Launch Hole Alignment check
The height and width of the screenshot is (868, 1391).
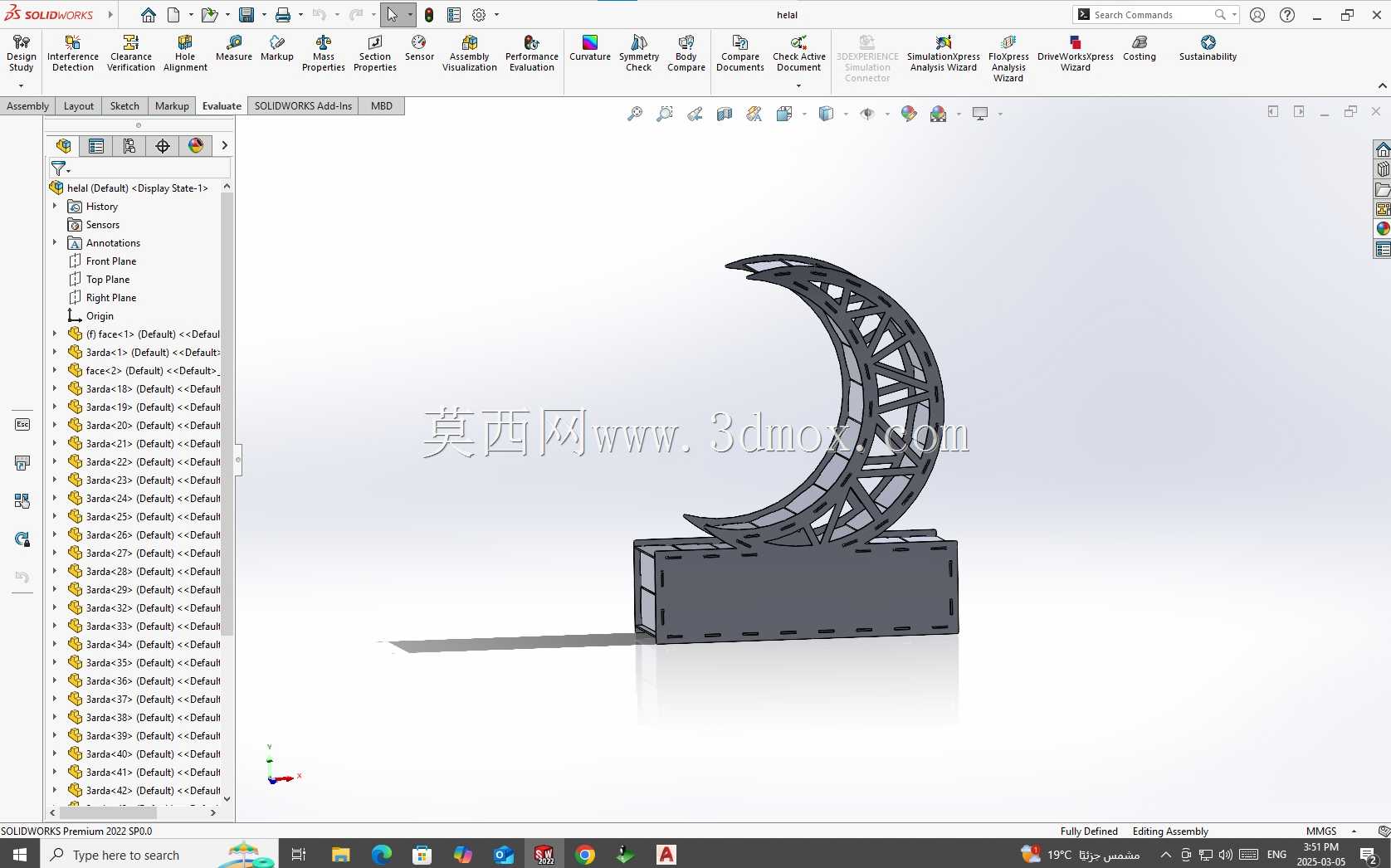coord(185,53)
